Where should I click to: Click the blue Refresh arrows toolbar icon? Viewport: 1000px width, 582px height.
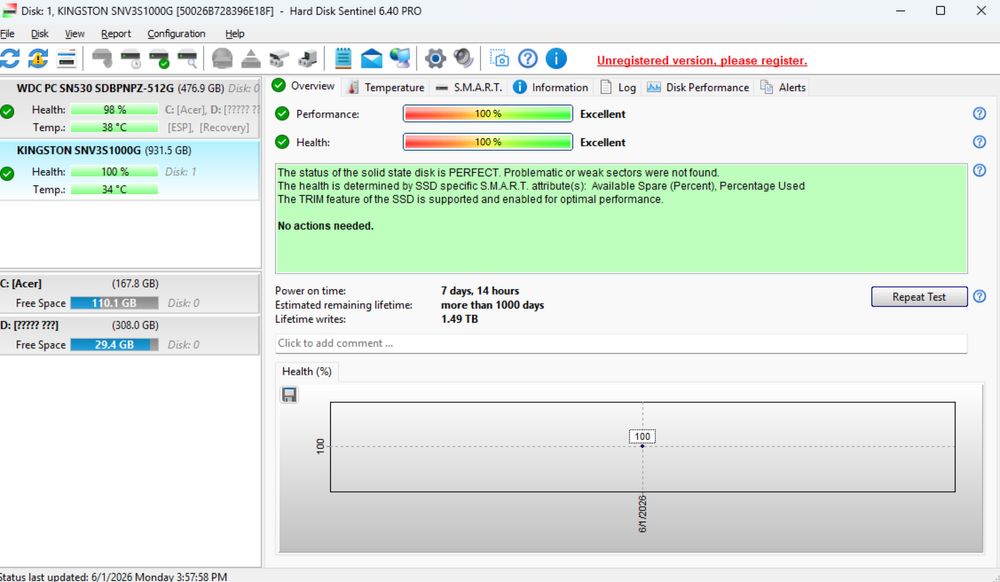click(x=10, y=59)
